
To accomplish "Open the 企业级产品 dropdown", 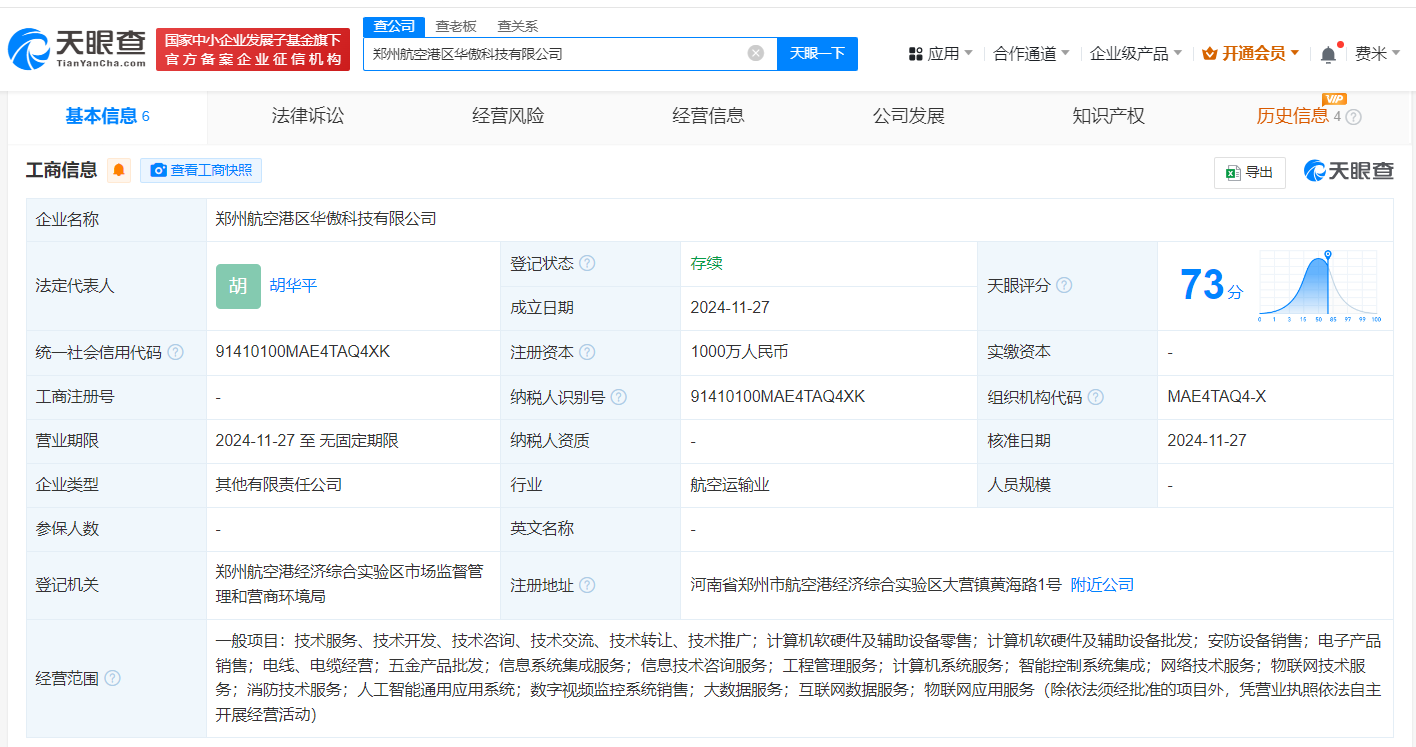I will point(1135,54).
